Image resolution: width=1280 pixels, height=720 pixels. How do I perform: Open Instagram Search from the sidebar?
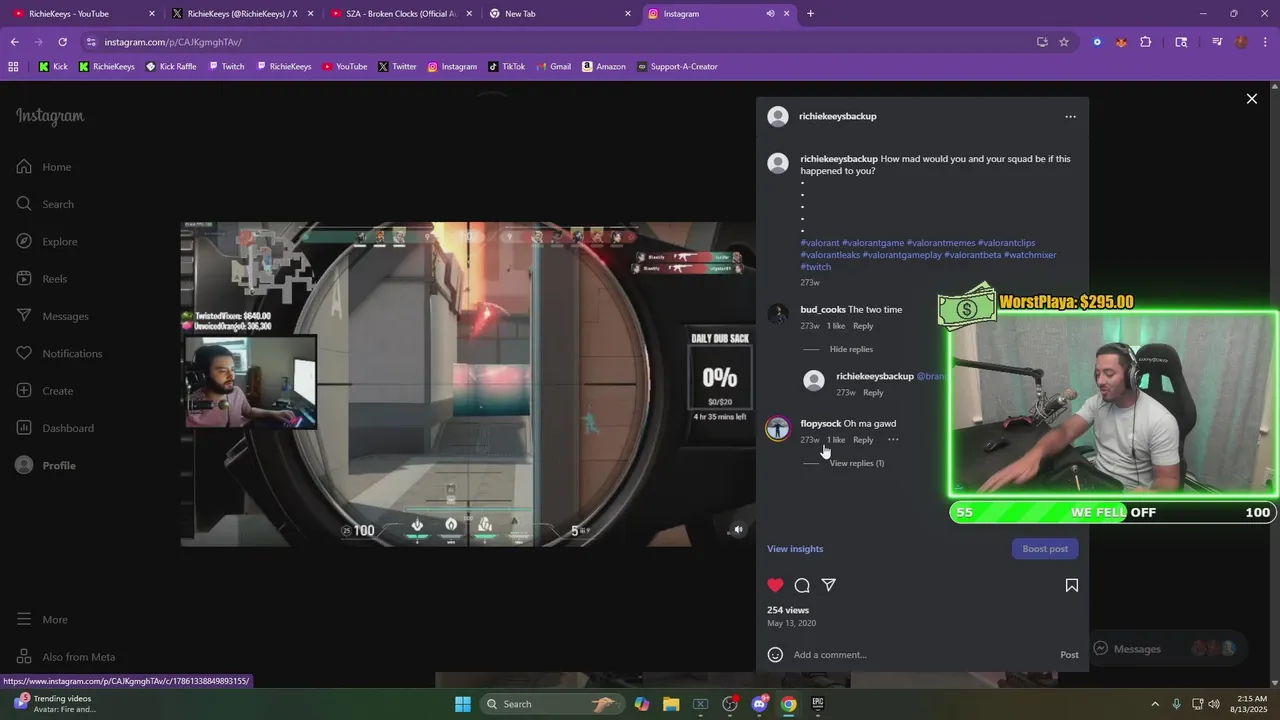click(45, 204)
